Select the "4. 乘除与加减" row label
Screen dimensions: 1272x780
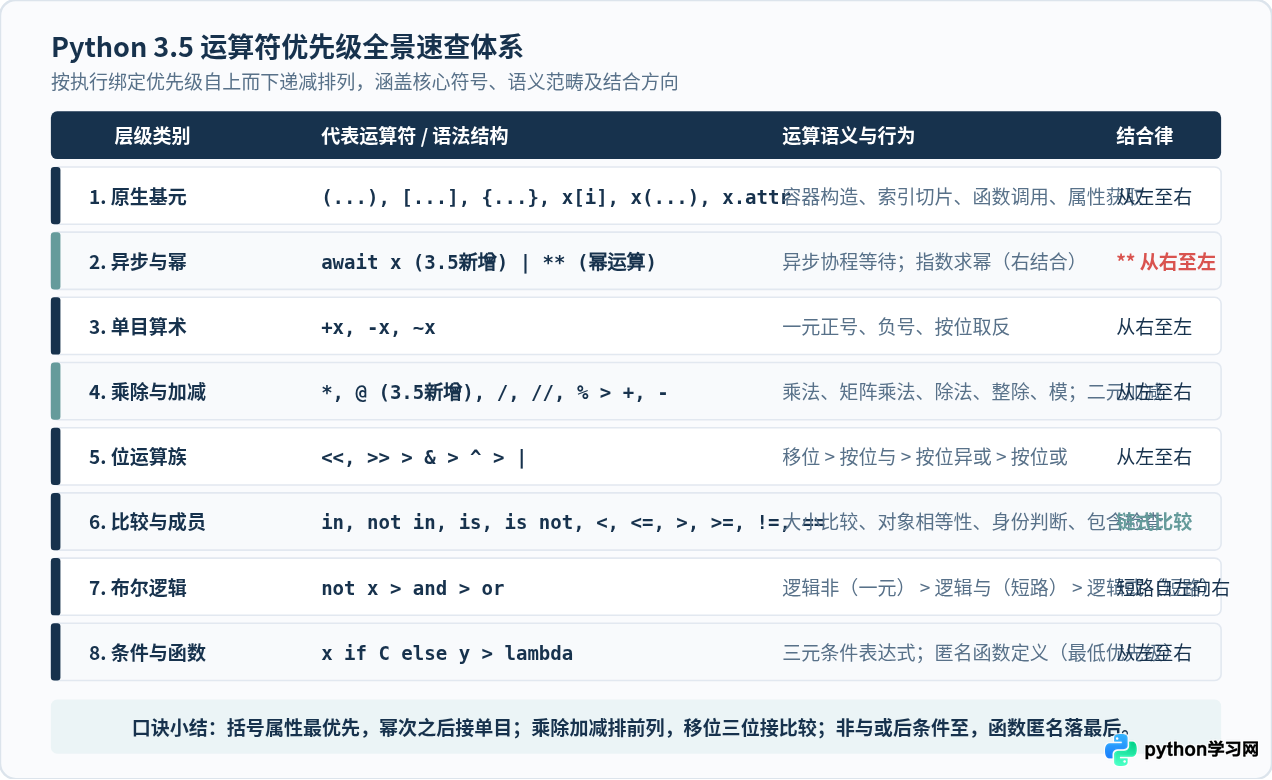147,392
